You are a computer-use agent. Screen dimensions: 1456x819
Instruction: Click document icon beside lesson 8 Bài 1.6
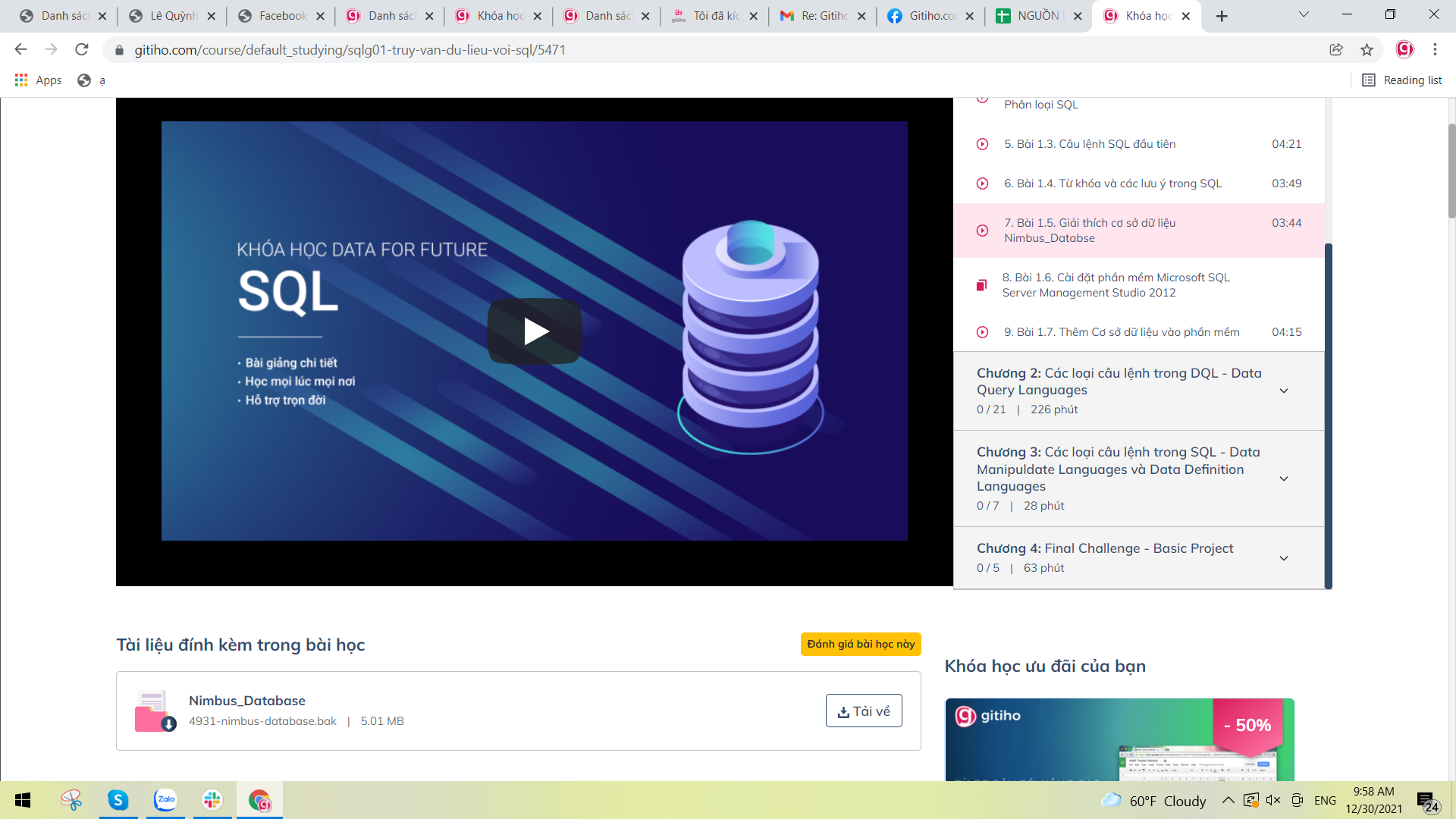point(981,285)
